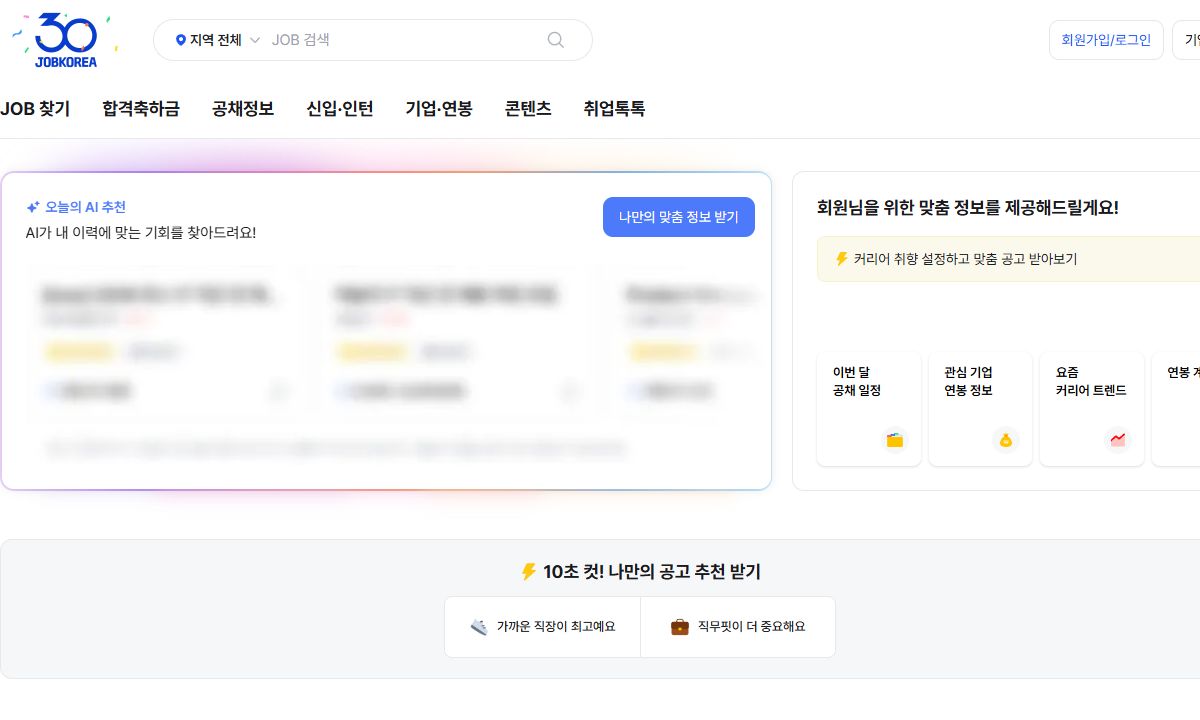Open the 신입·인턴 menu
Image resolution: width=1200 pixels, height=720 pixels.
click(x=340, y=109)
